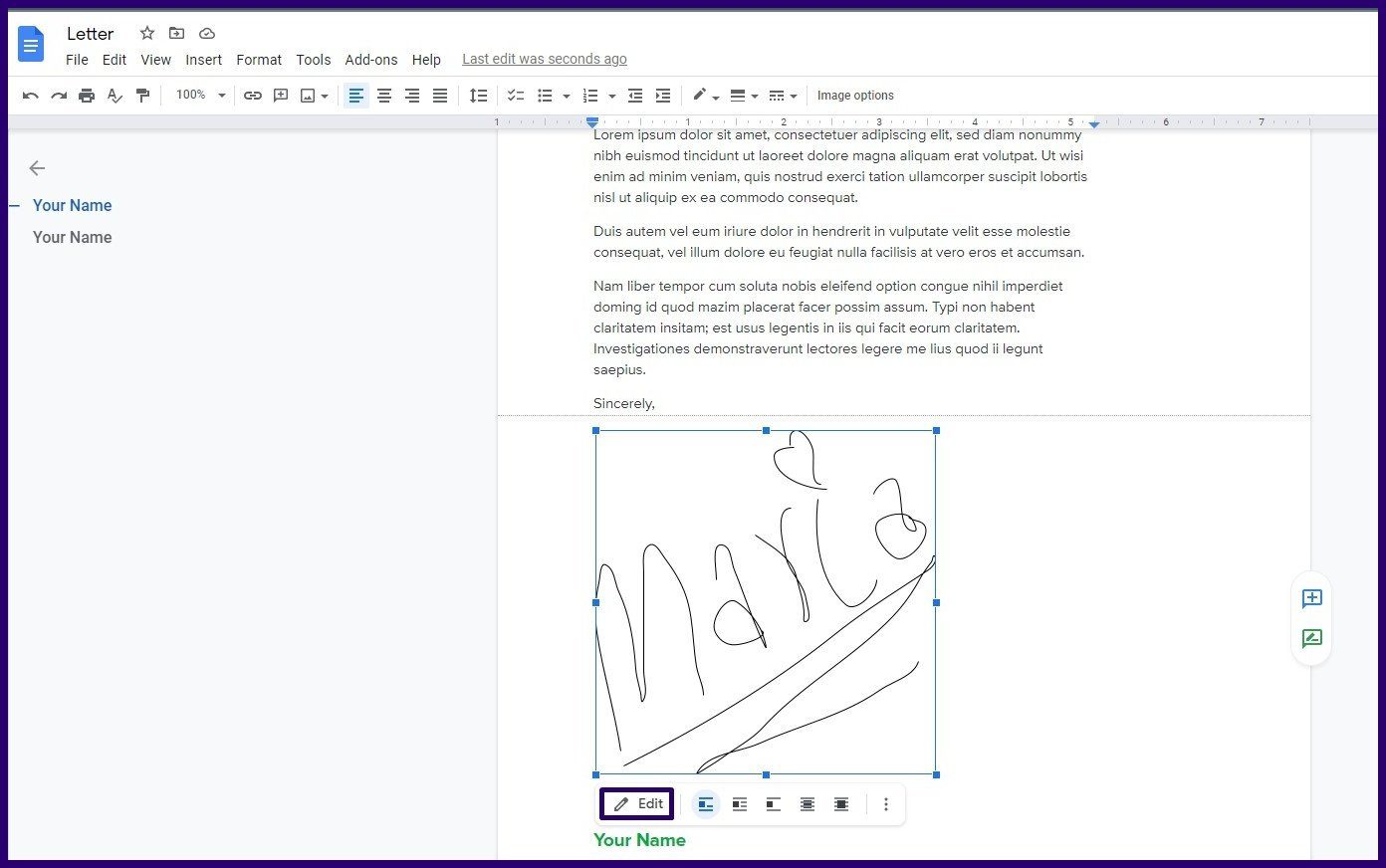Set center text alignment
Viewport: 1386px width, 868px height.
(x=384, y=96)
